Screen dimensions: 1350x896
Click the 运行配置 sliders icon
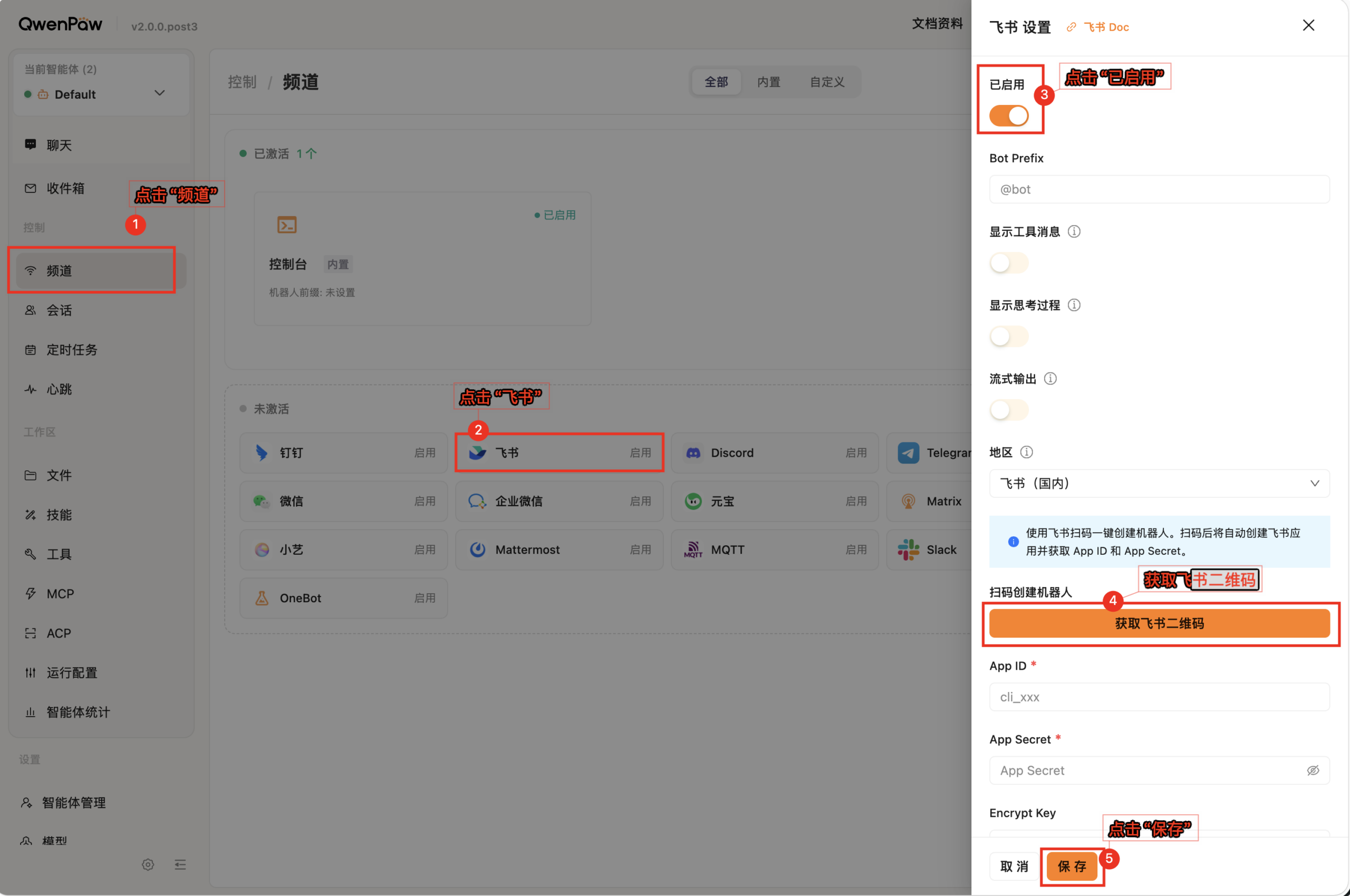tap(30, 672)
